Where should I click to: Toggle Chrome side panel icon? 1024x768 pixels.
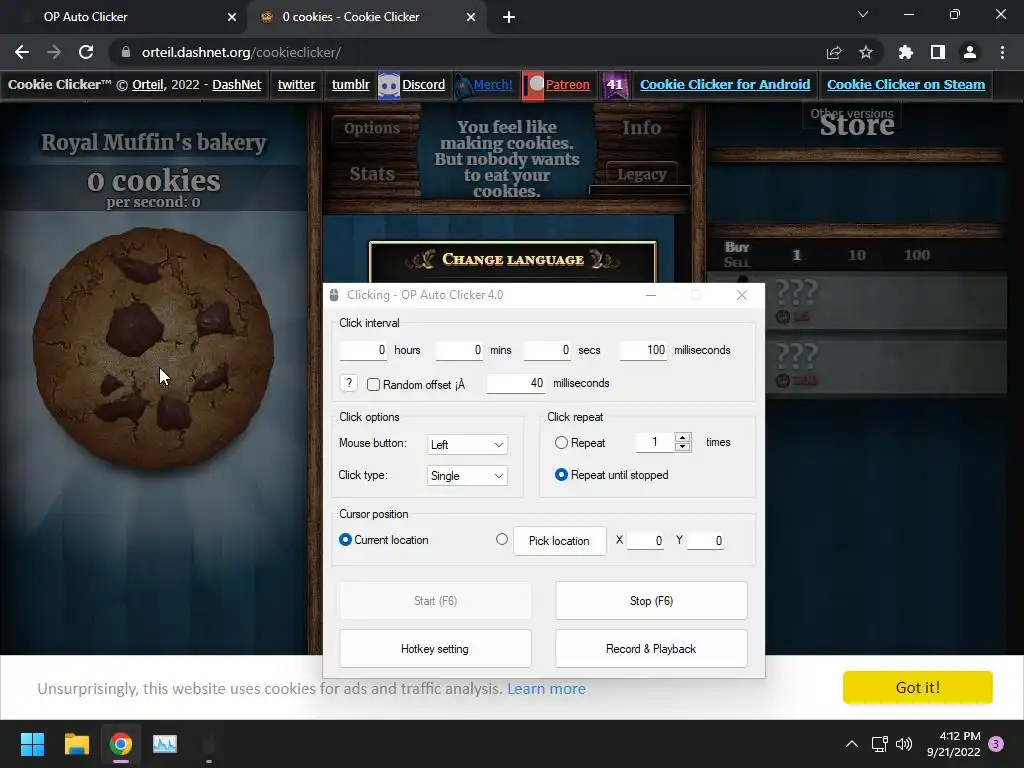coord(938,52)
